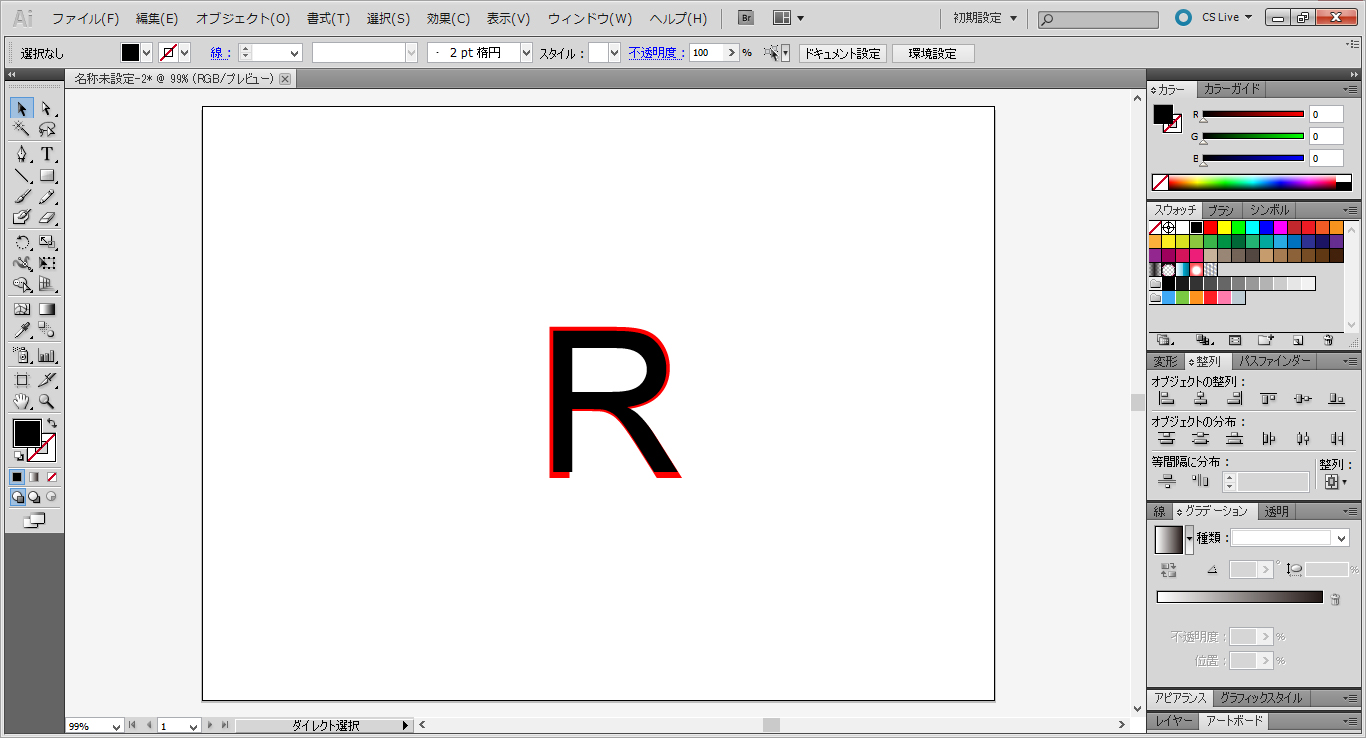Select the Type tool
1366x738 pixels.
[46, 154]
